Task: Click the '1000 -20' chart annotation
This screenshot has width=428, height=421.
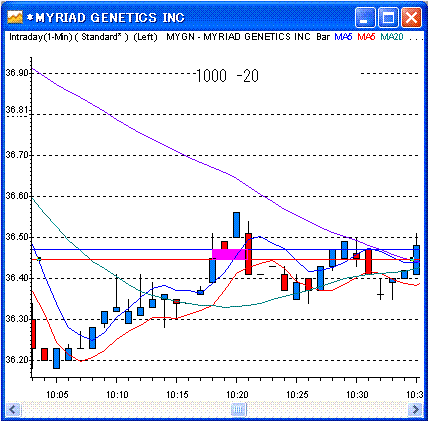Action: tap(227, 76)
